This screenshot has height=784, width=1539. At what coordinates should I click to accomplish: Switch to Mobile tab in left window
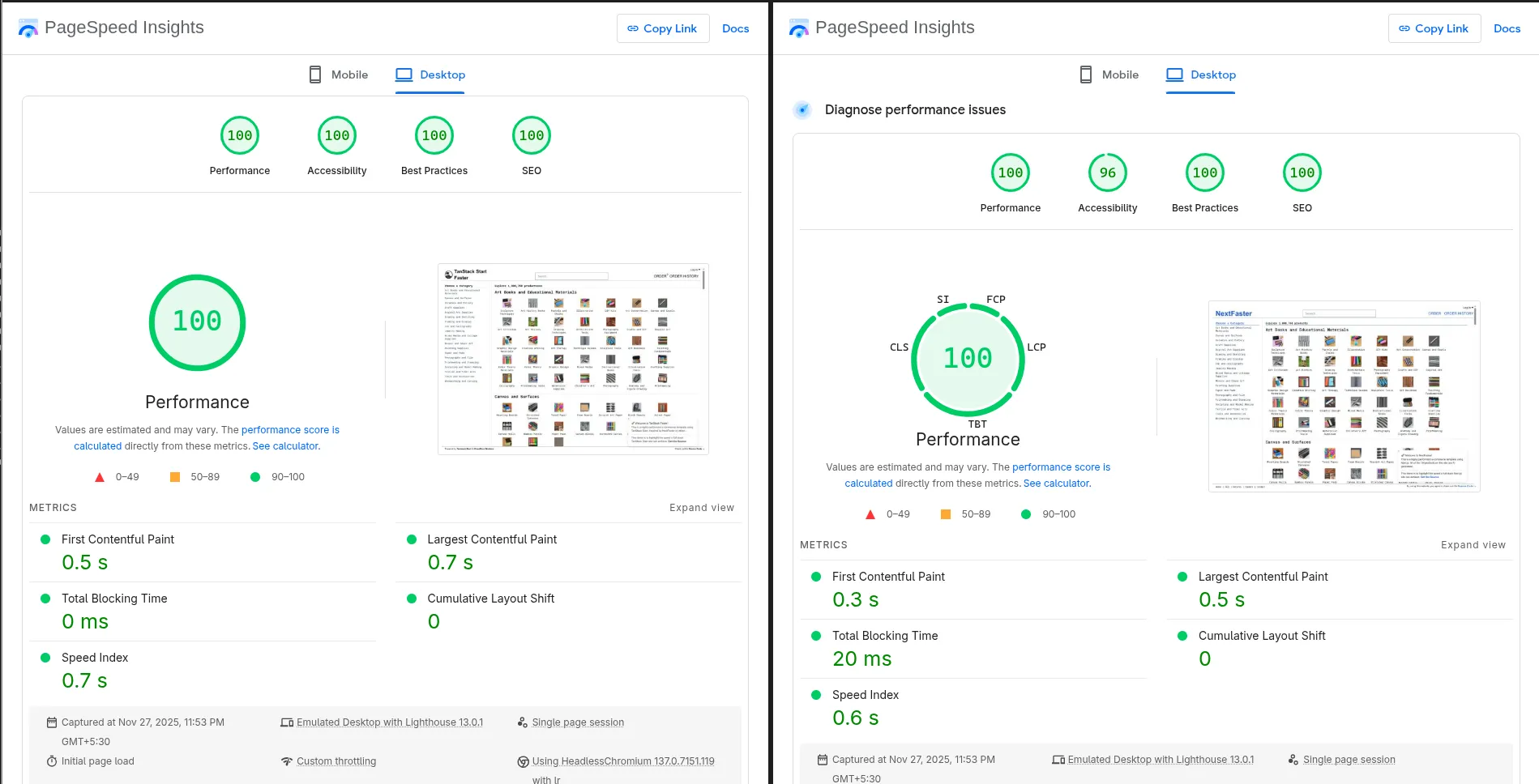[x=339, y=75]
